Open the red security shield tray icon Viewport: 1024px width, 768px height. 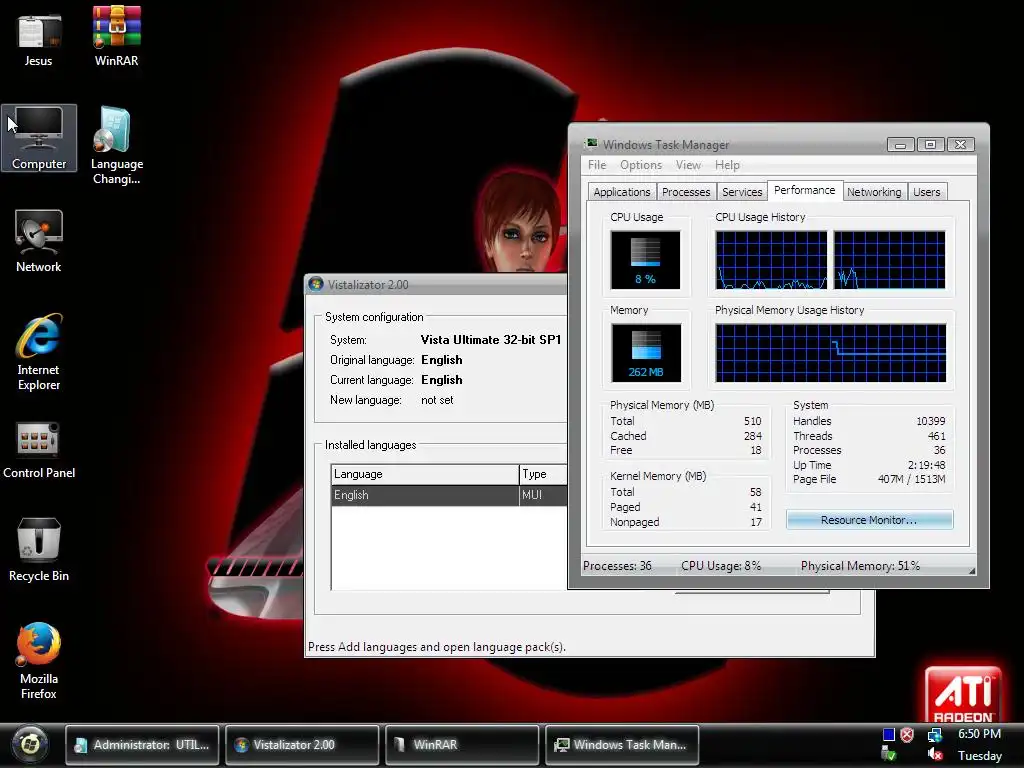[x=907, y=735]
